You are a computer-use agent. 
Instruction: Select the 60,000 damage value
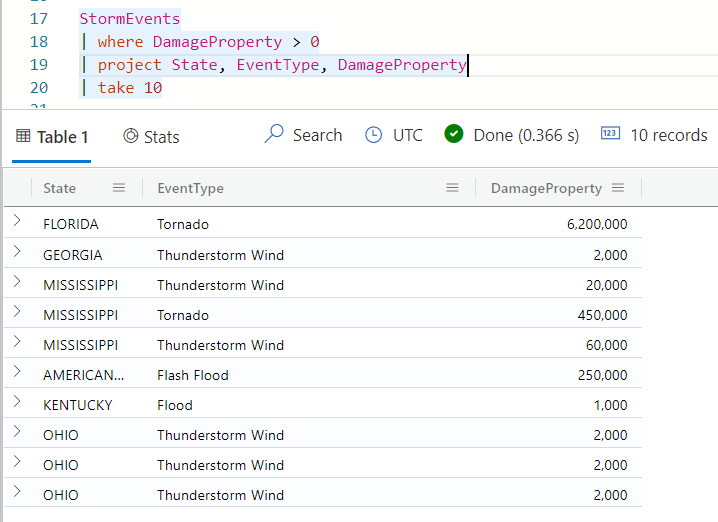pos(607,345)
